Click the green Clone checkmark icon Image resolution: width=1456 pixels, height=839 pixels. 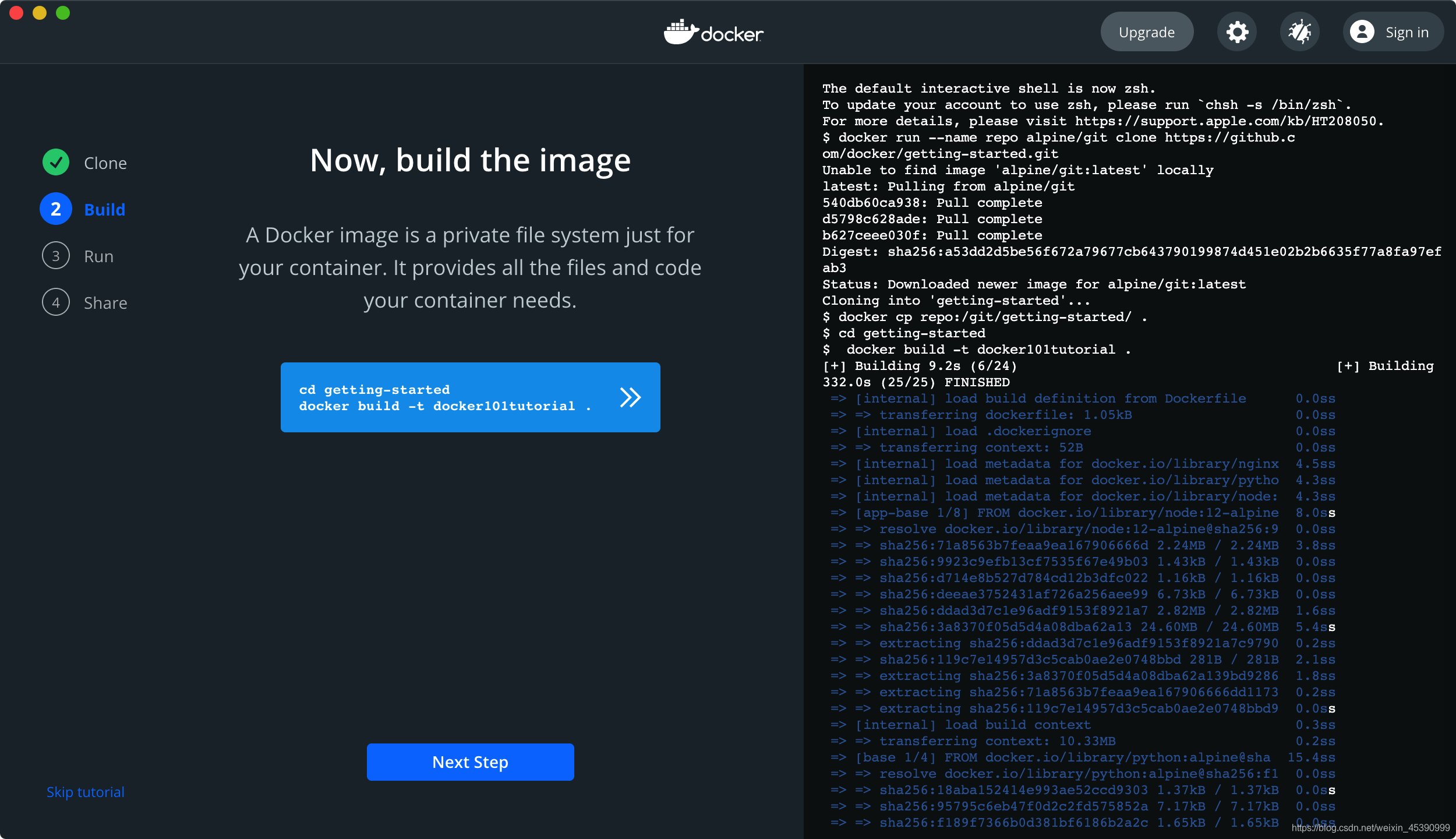56,163
